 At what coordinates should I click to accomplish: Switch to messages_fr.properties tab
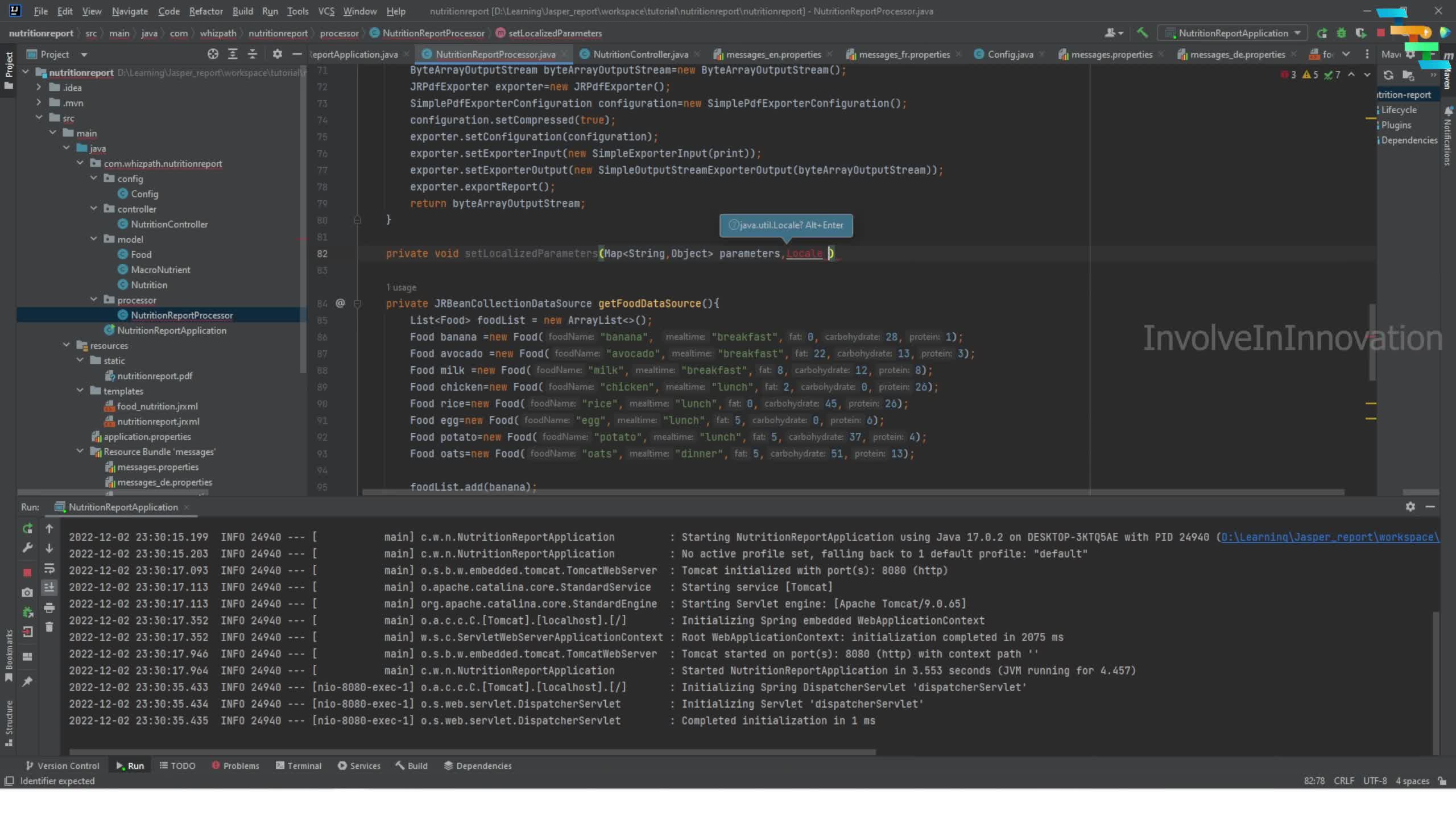[904, 54]
